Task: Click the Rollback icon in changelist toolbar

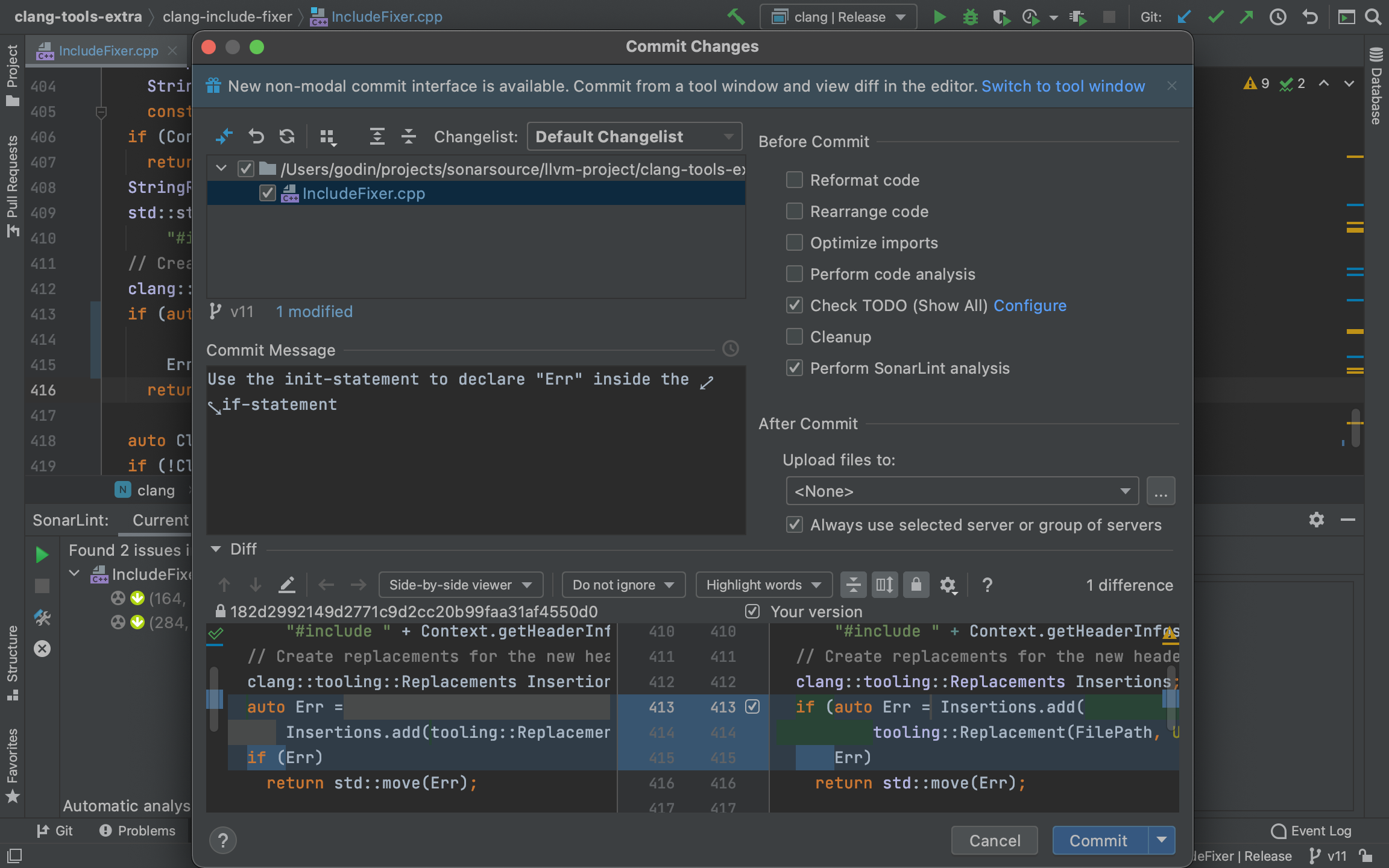Action: pyautogui.click(x=256, y=137)
